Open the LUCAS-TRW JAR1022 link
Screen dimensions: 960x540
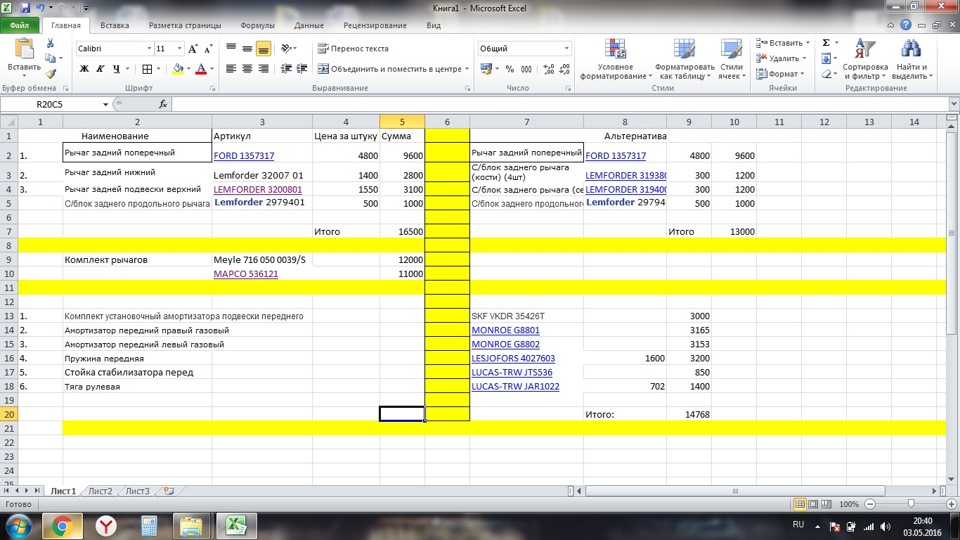(x=516, y=386)
